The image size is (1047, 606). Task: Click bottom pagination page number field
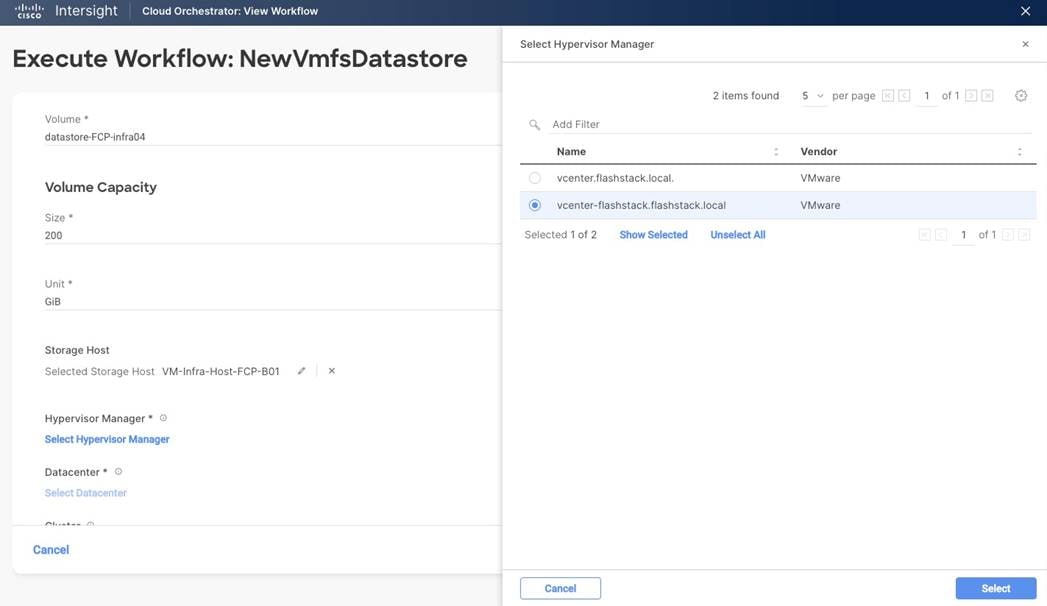964,235
